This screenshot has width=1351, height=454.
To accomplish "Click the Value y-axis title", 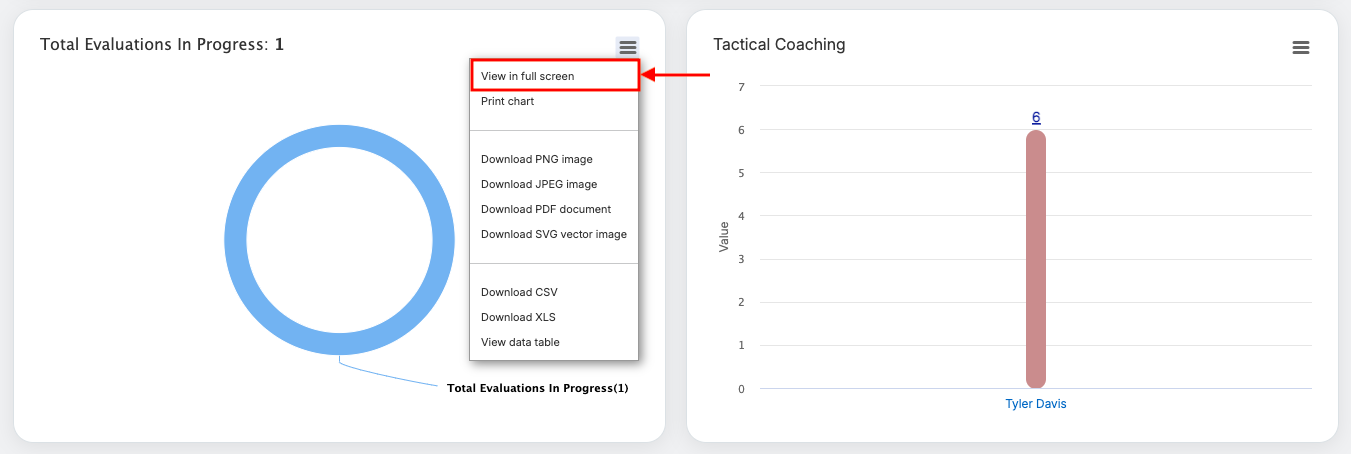I will click(x=724, y=237).
